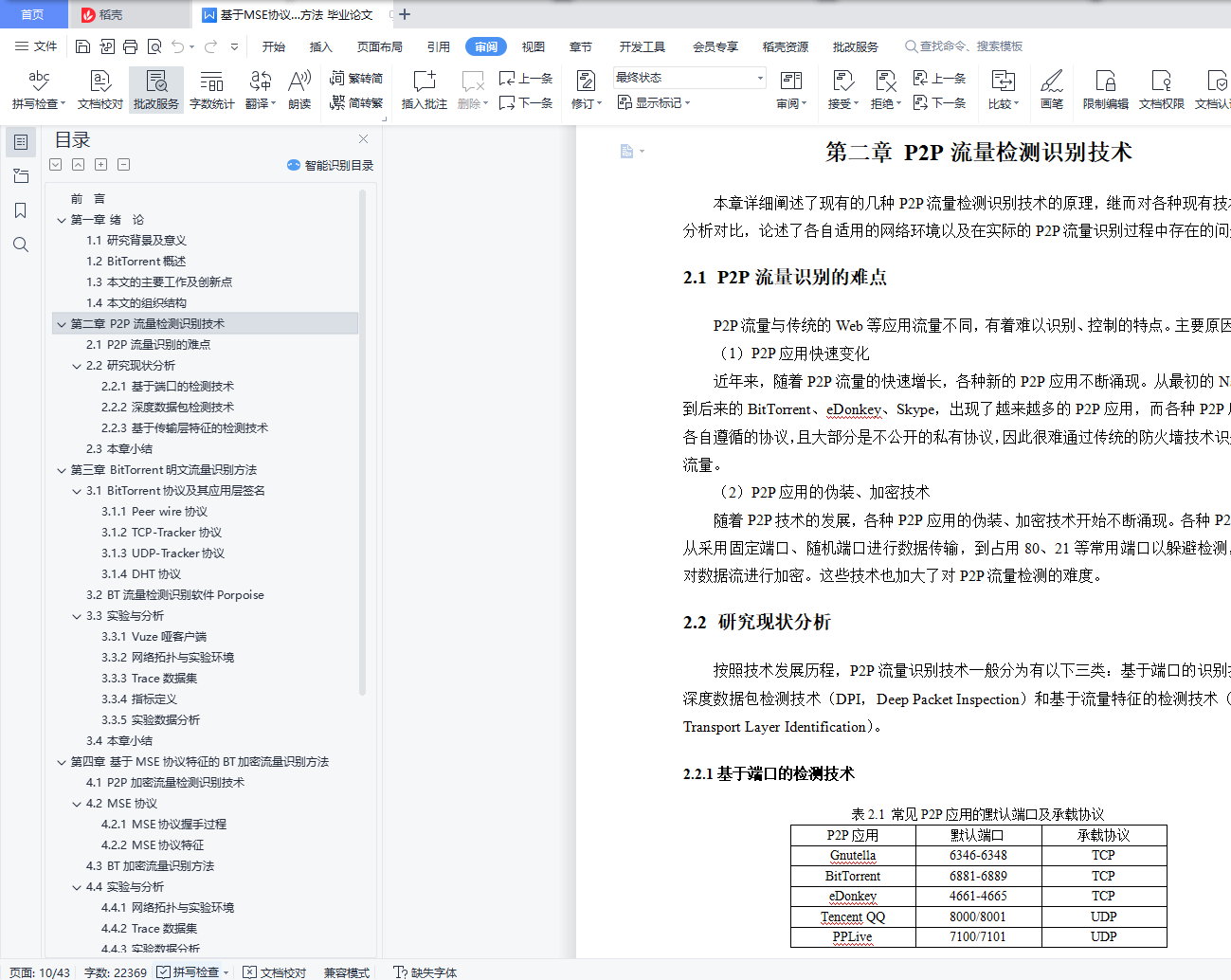The width and height of the screenshot is (1231, 980).
Task: Toggle 文档校对 in the status bar
Action: click(x=275, y=972)
